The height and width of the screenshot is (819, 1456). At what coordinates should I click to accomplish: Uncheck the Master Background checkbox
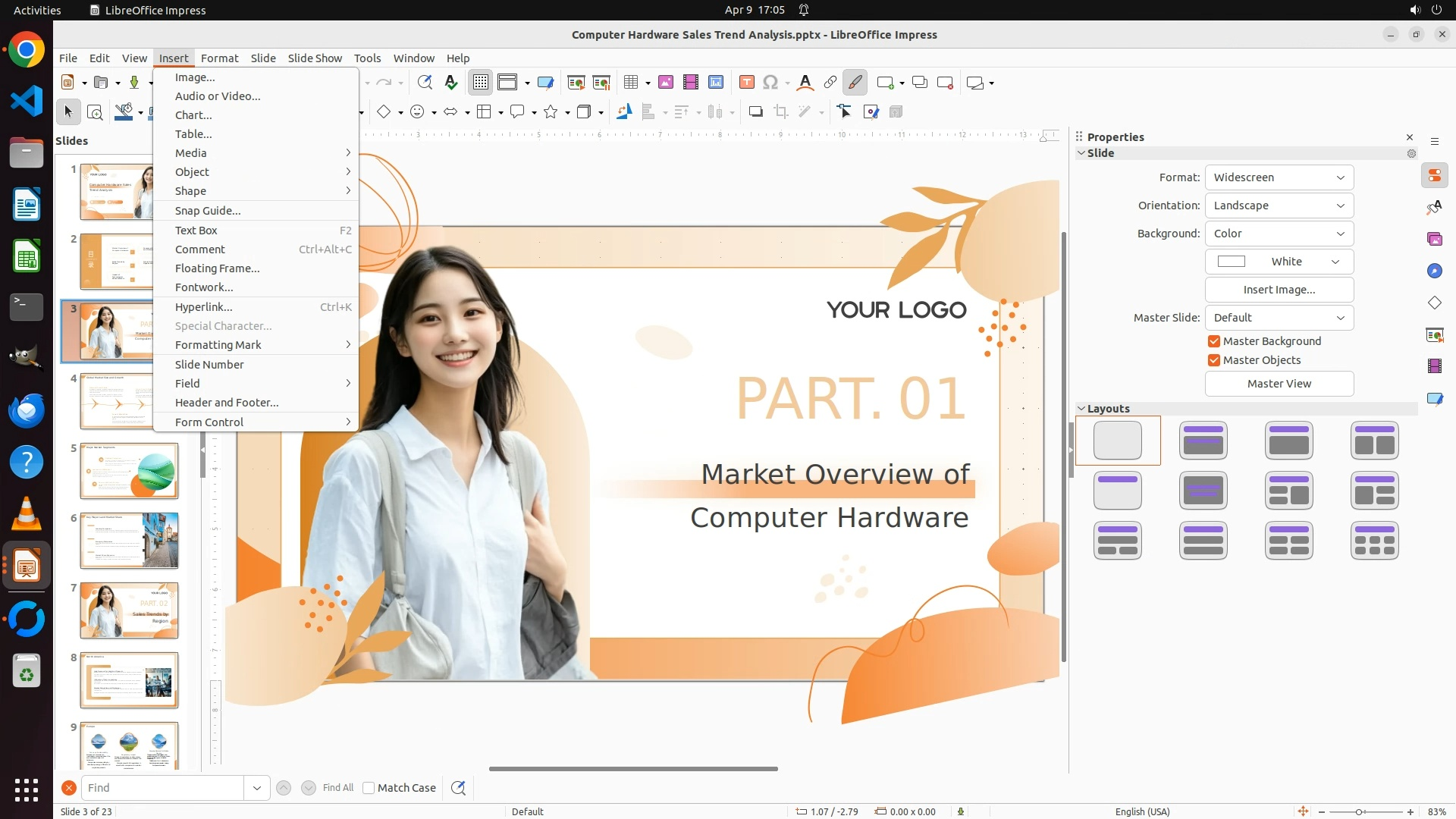click(1214, 341)
